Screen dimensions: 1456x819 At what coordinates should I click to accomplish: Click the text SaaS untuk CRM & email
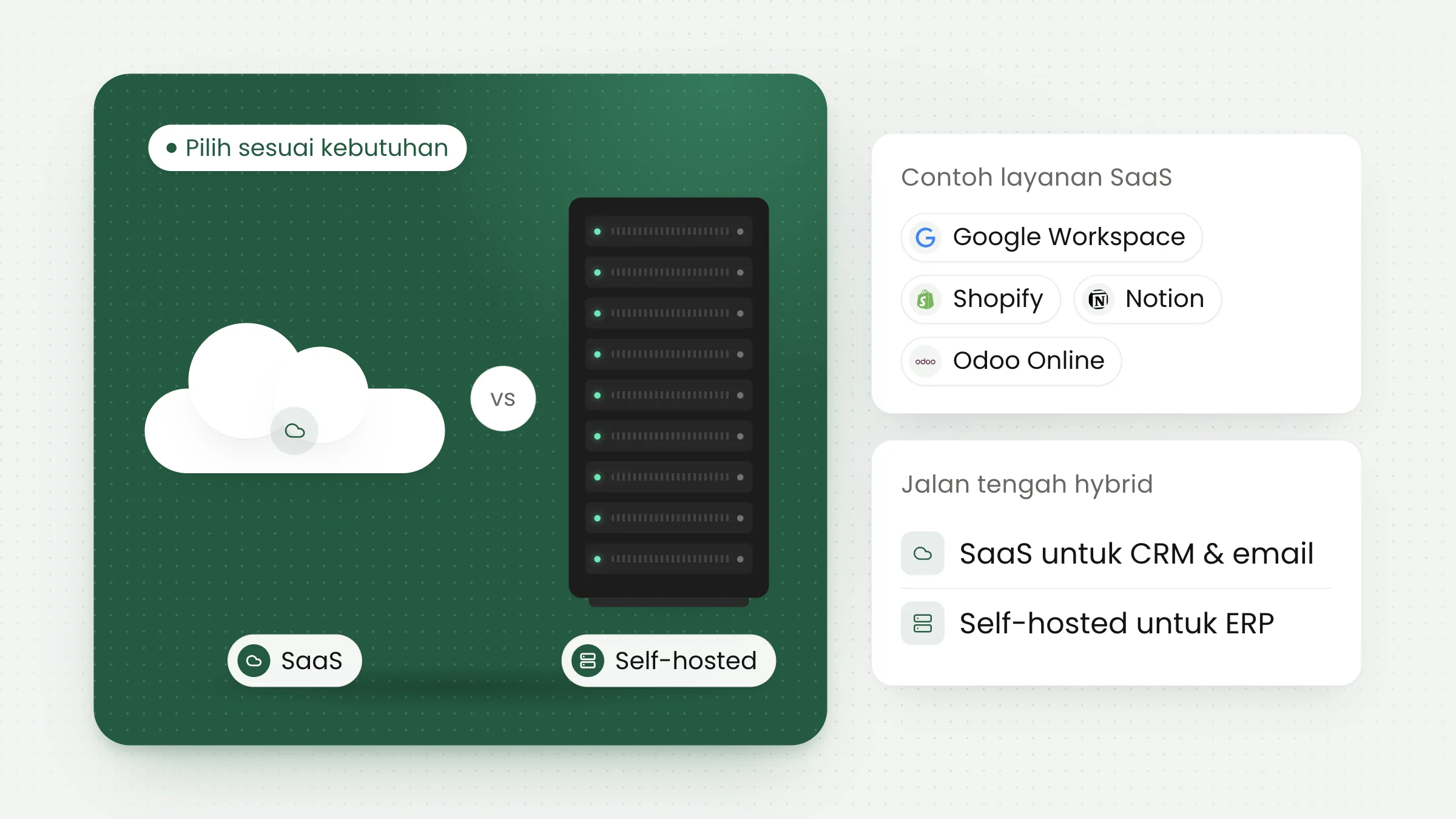tap(1136, 553)
